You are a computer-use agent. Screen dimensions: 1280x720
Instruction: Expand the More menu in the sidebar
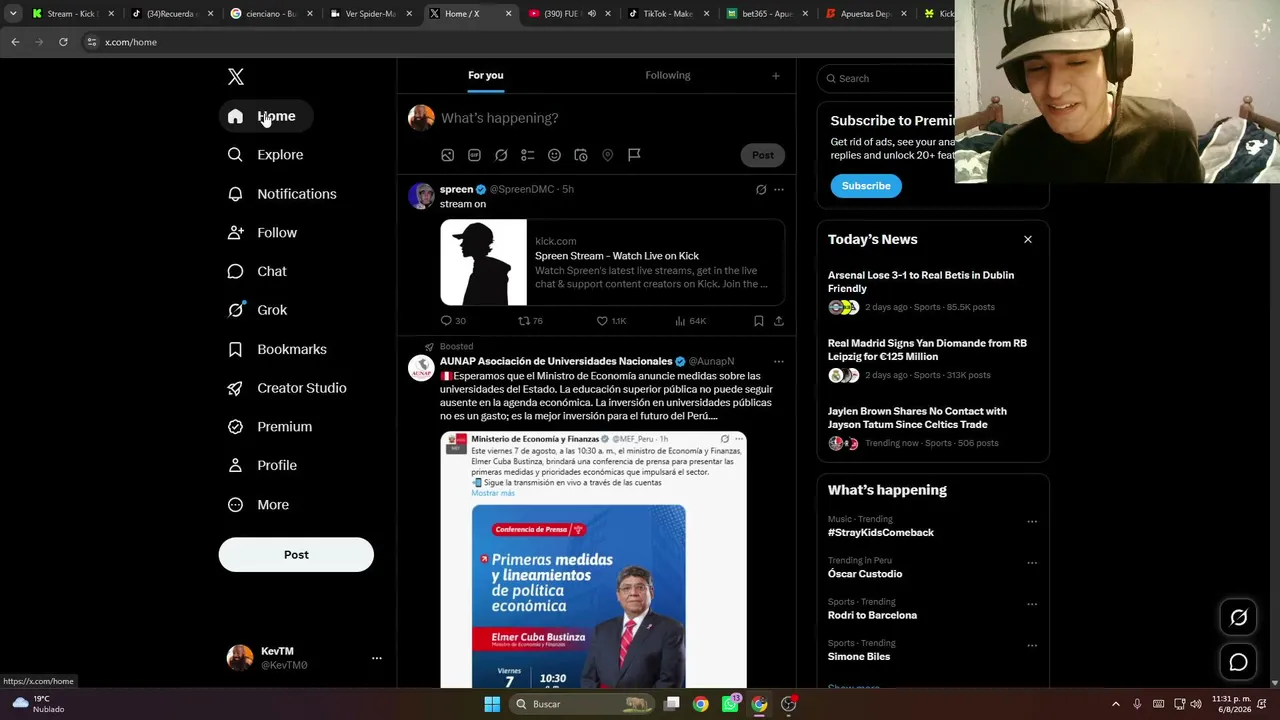258,505
